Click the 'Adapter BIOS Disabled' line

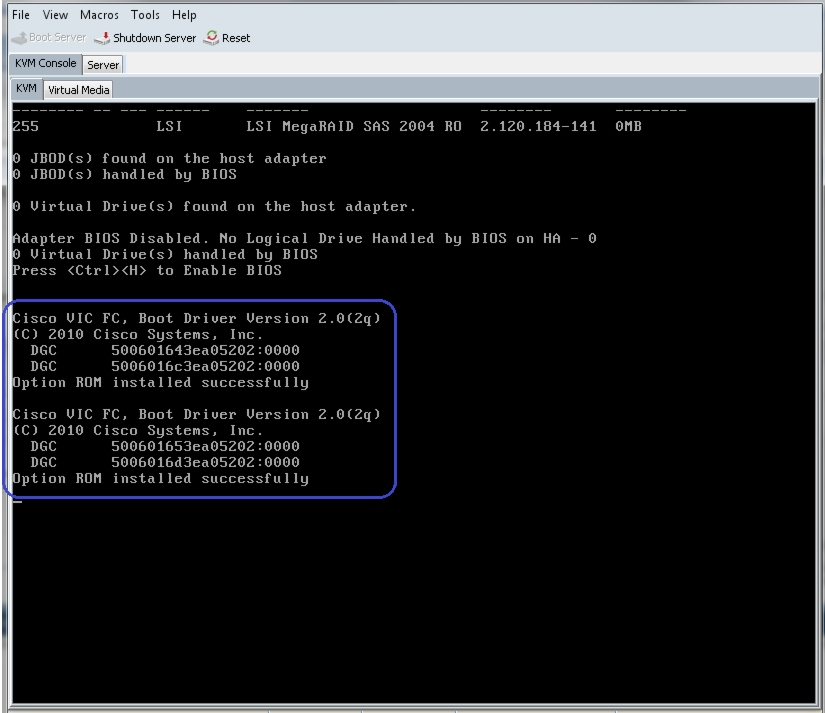click(x=304, y=238)
